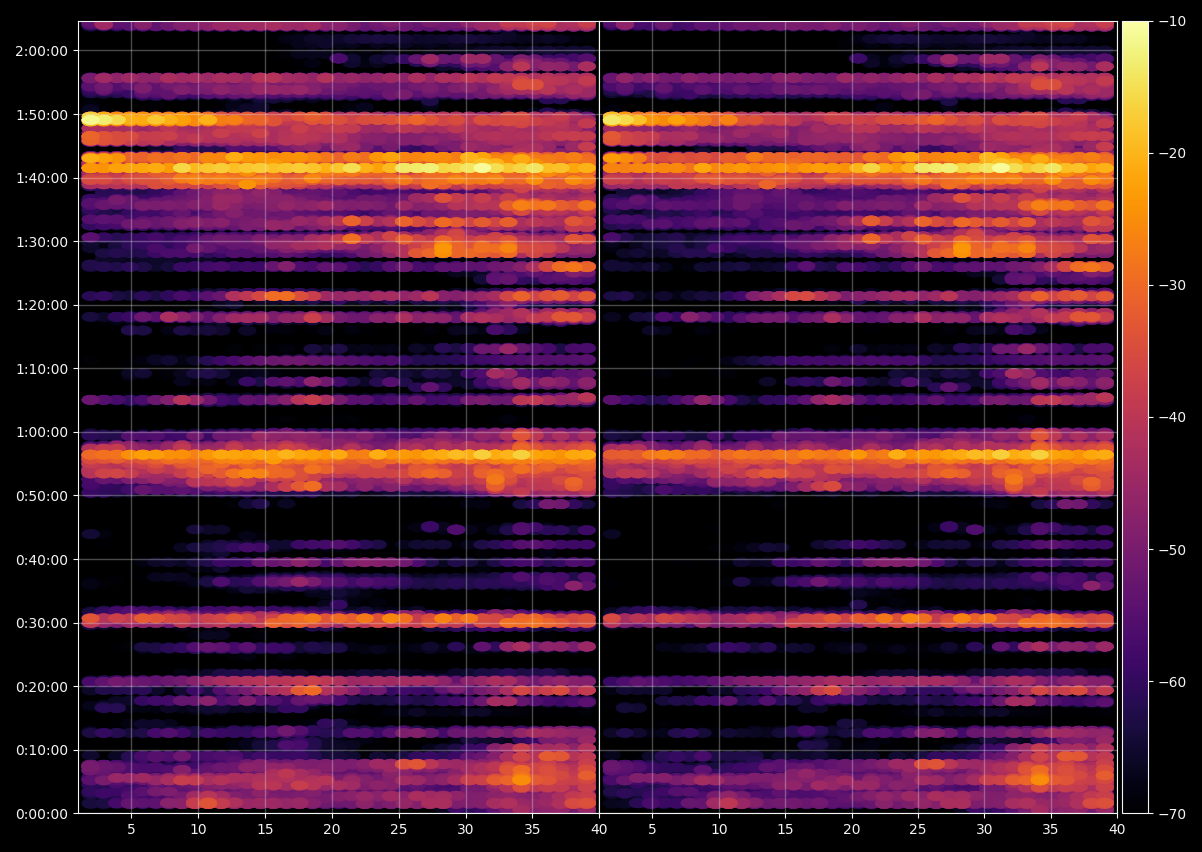
Task: Click the −60 colorbar tick label
Action: [1171, 682]
